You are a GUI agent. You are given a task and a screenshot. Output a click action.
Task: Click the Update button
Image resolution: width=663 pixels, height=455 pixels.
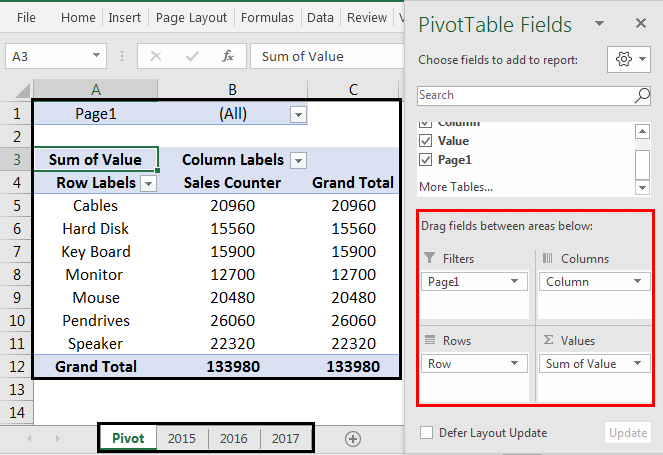[627, 433]
